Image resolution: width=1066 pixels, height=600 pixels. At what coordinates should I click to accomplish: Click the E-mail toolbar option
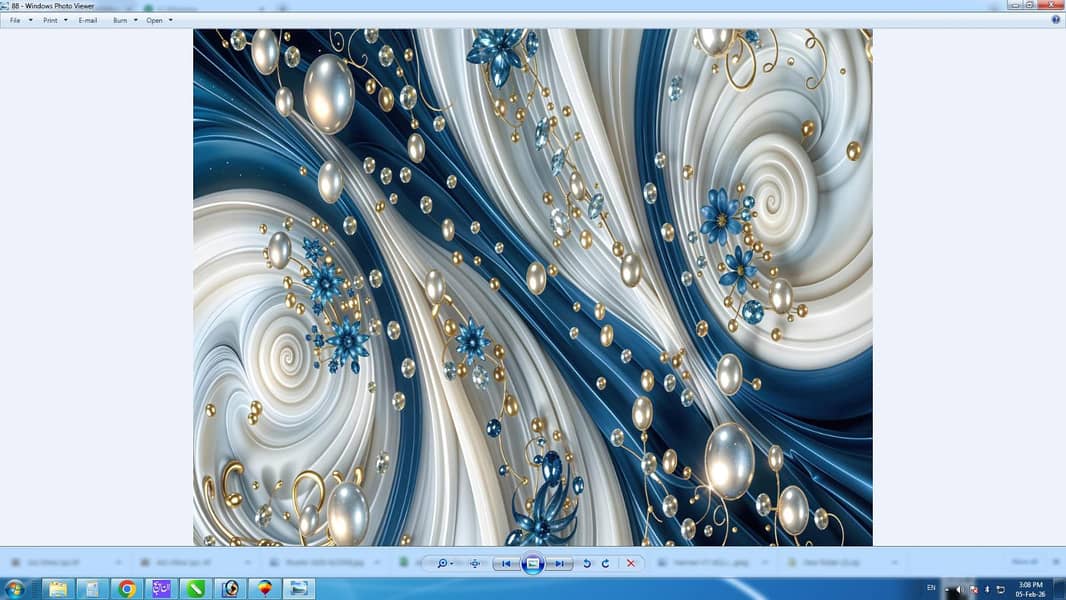(88, 20)
